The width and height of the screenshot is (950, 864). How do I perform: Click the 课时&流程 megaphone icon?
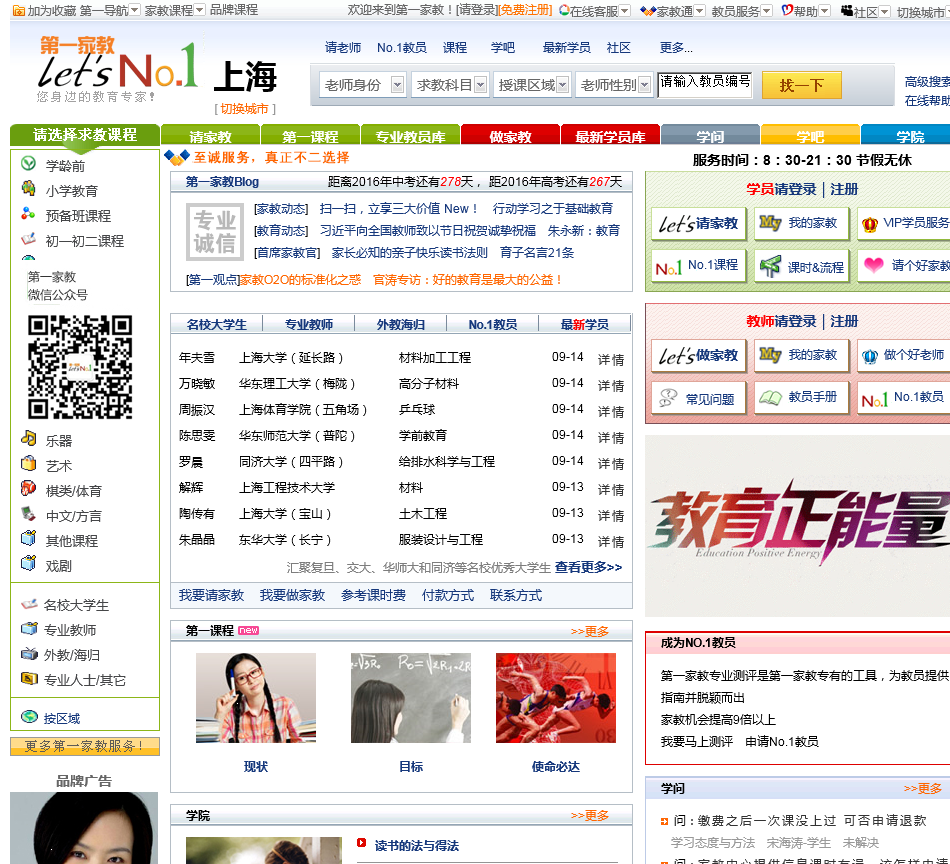pyautogui.click(x=770, y=267)
